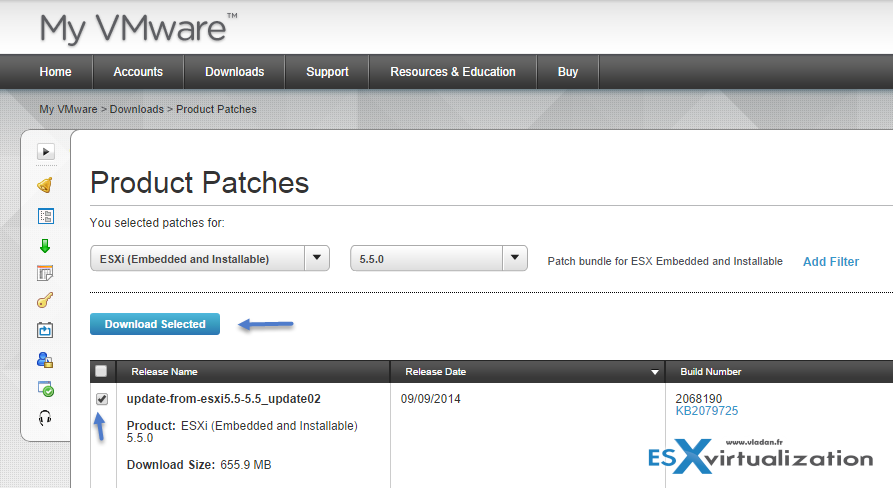This screenshot has width=893, height=488.
Task: Open the Home menu
Action: pyautogui.click(x=55, y=72)
